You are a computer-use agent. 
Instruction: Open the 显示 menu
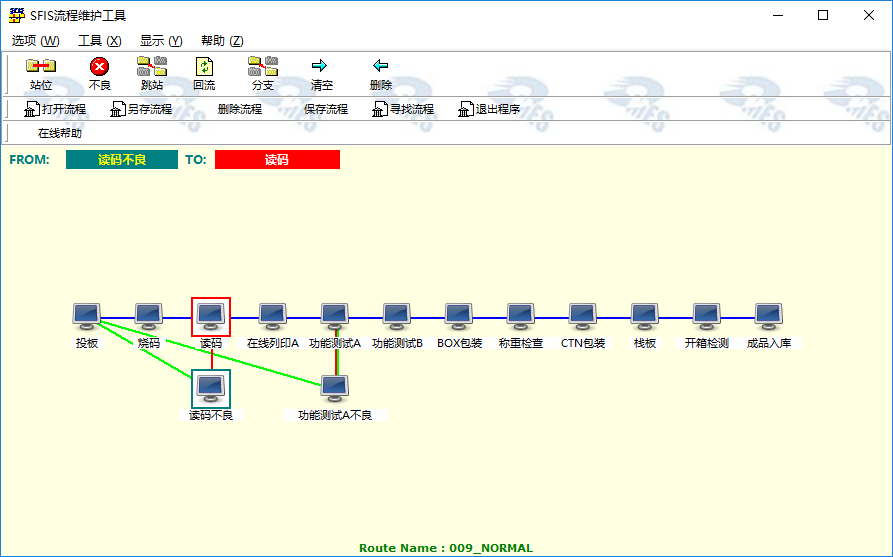click(x=161, y=41)
